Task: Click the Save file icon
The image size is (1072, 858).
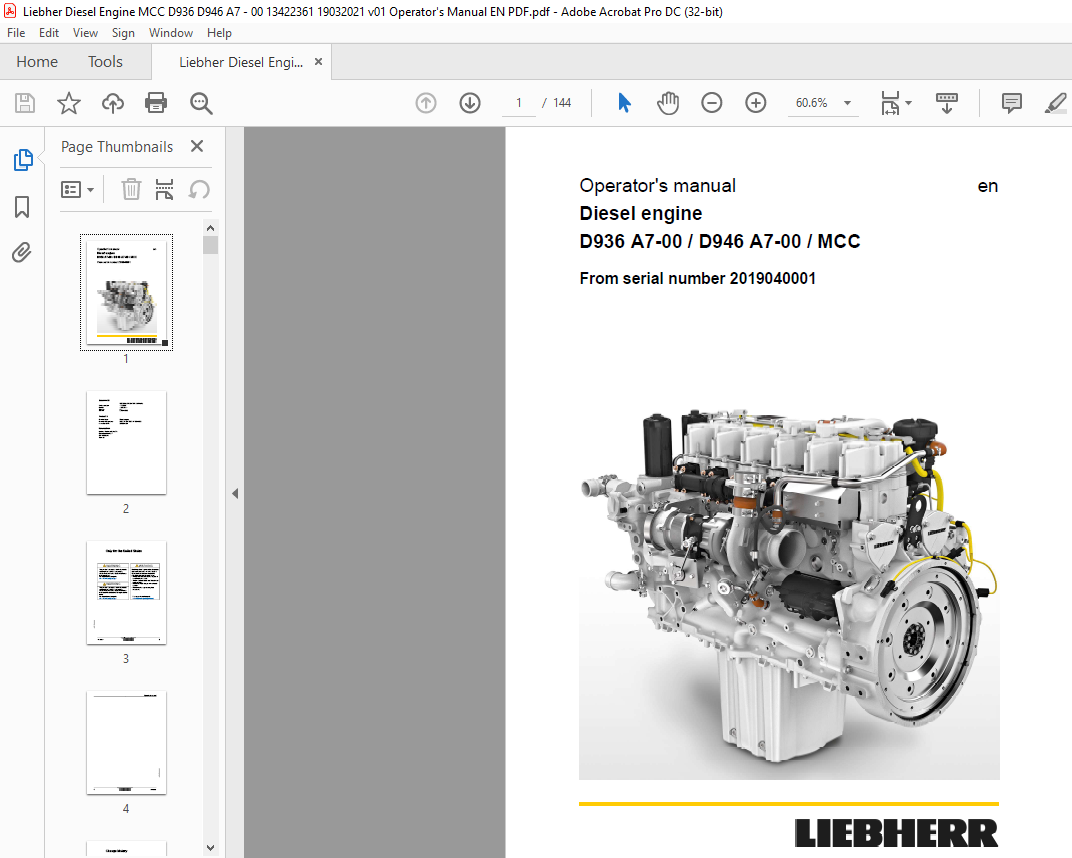Action: tap(25, 103)
